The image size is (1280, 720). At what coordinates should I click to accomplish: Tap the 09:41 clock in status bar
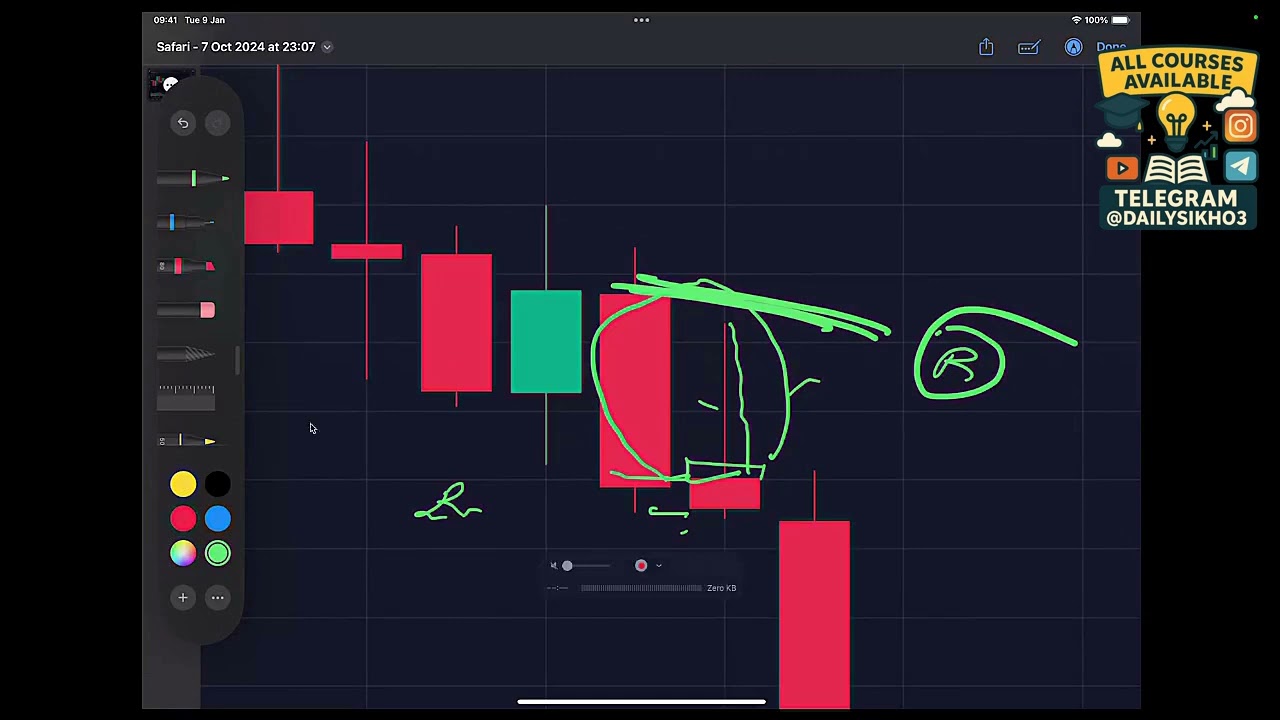(166, 20)
